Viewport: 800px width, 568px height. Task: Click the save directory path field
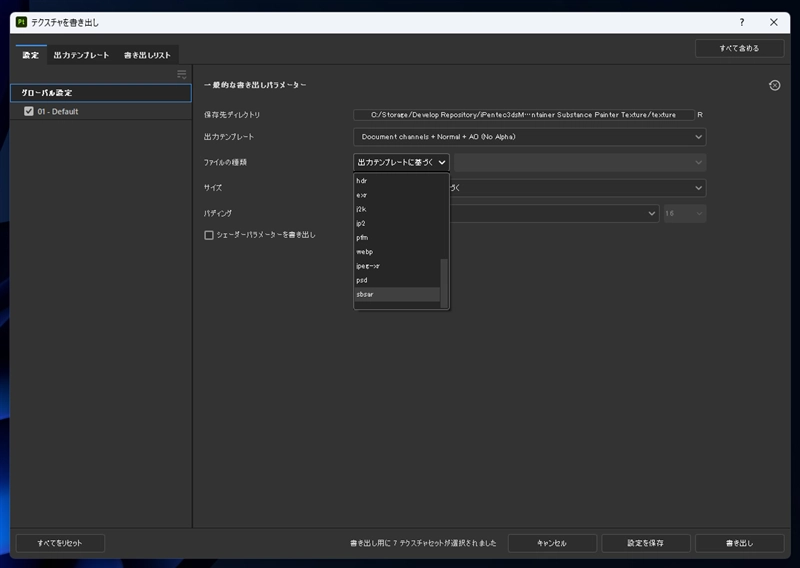point(523,115)
